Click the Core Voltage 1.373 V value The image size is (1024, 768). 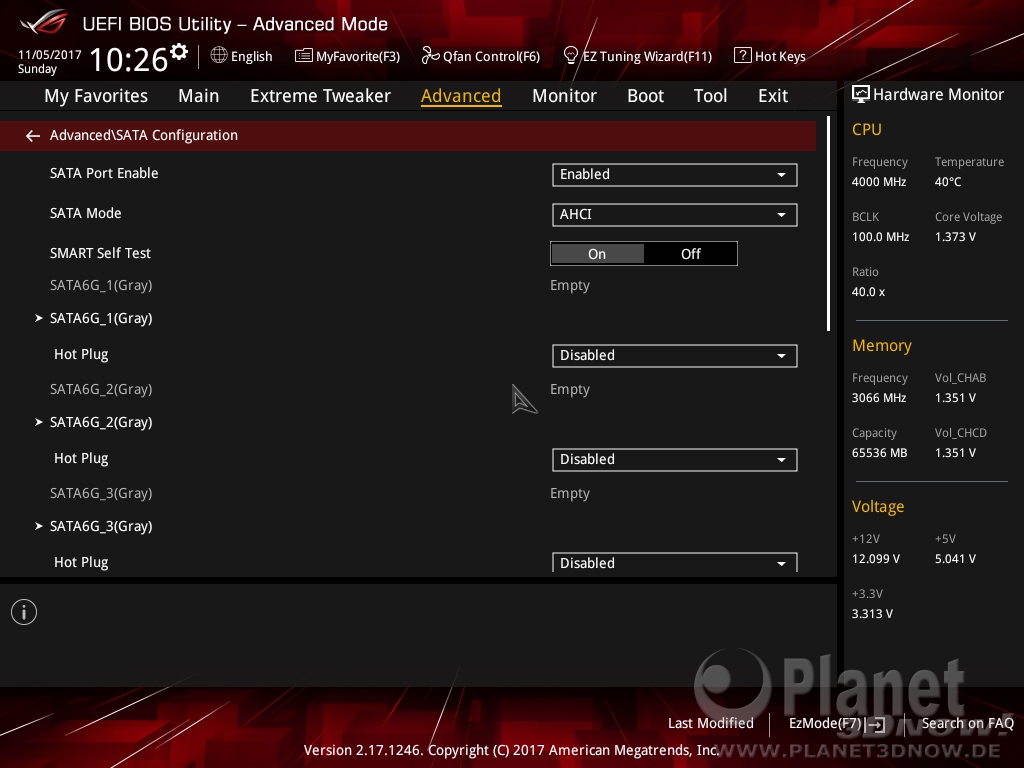point(955,236)
